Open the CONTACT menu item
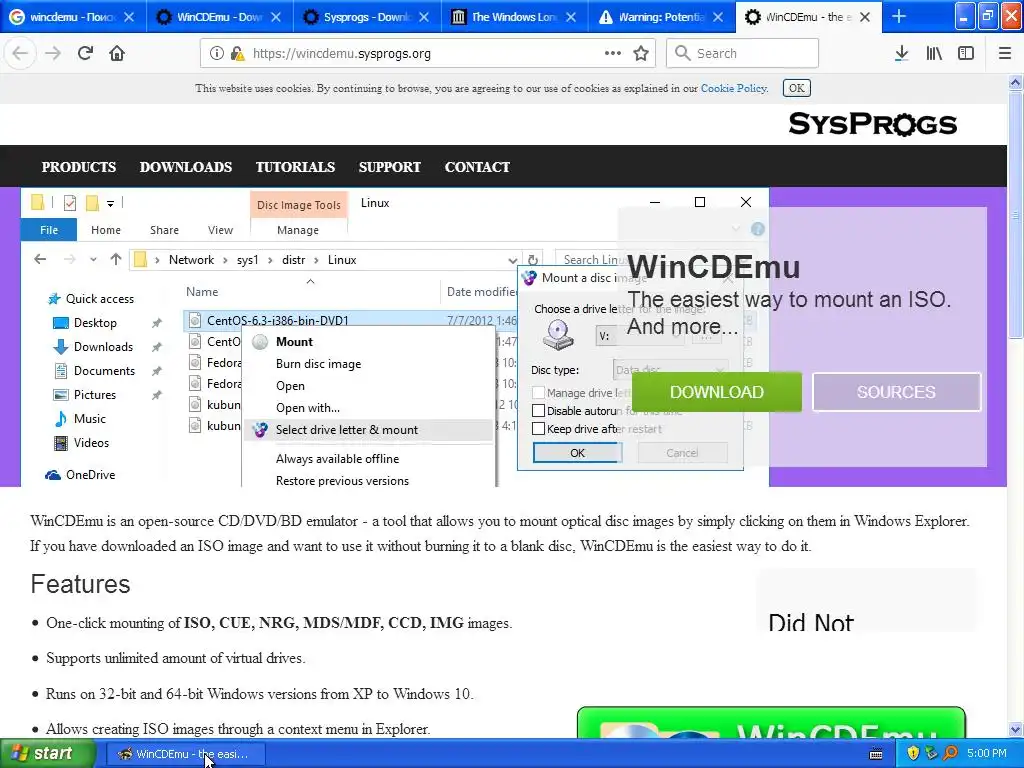Screen dimensions: 1024x768 [477, 167]
